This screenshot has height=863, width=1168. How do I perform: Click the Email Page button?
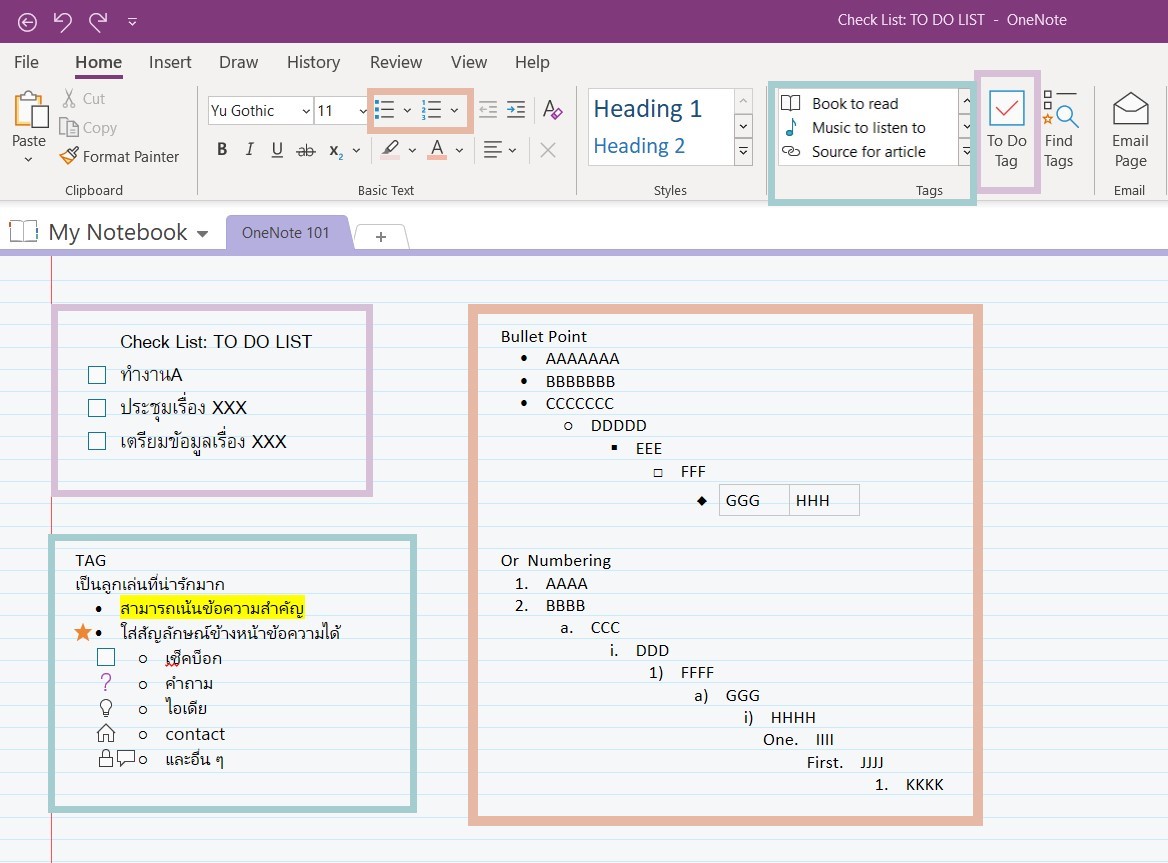click(x=1130, y=129)
